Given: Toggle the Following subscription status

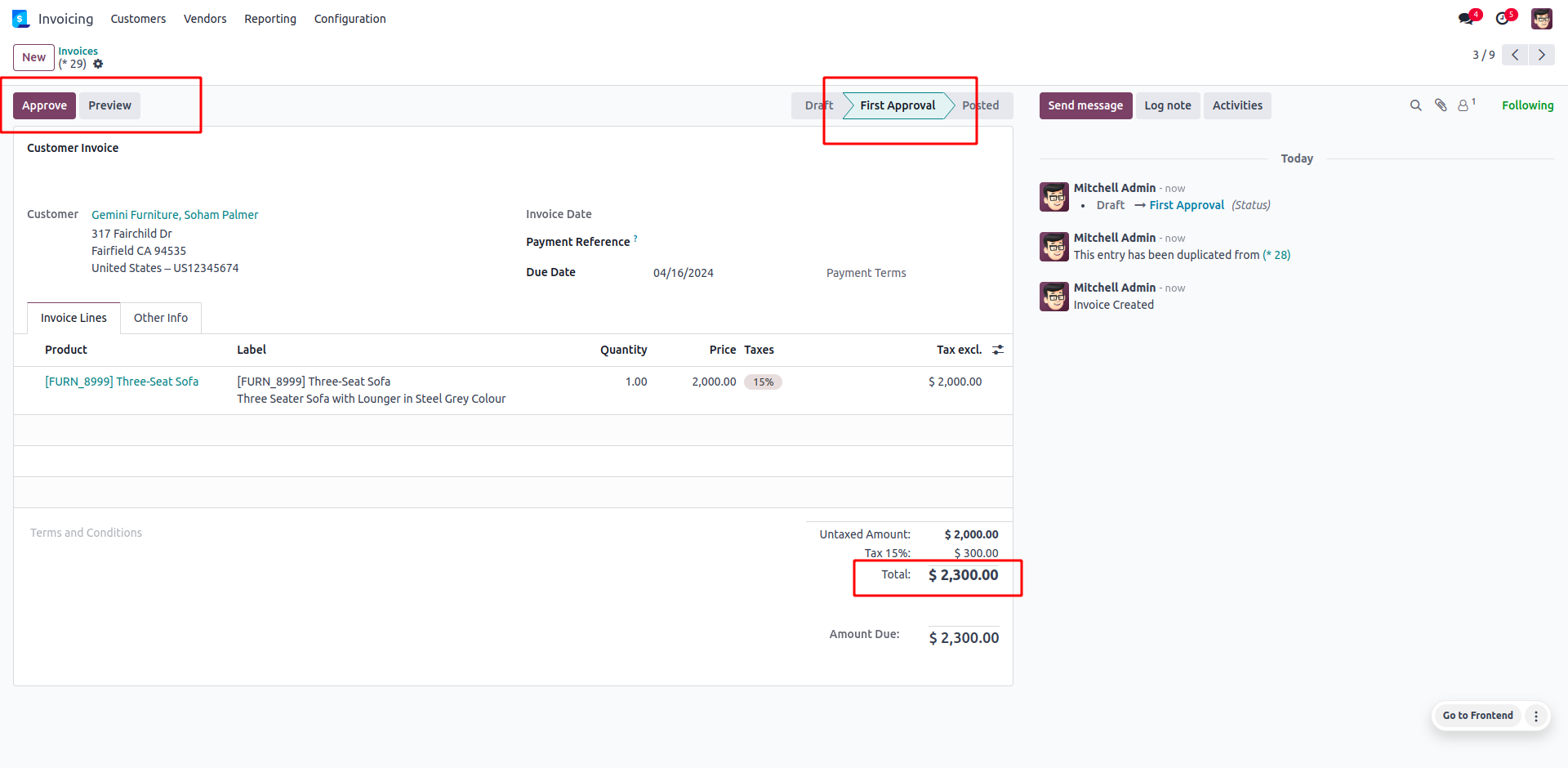Looking at the screenshot, I should [x=1527, y=105].
